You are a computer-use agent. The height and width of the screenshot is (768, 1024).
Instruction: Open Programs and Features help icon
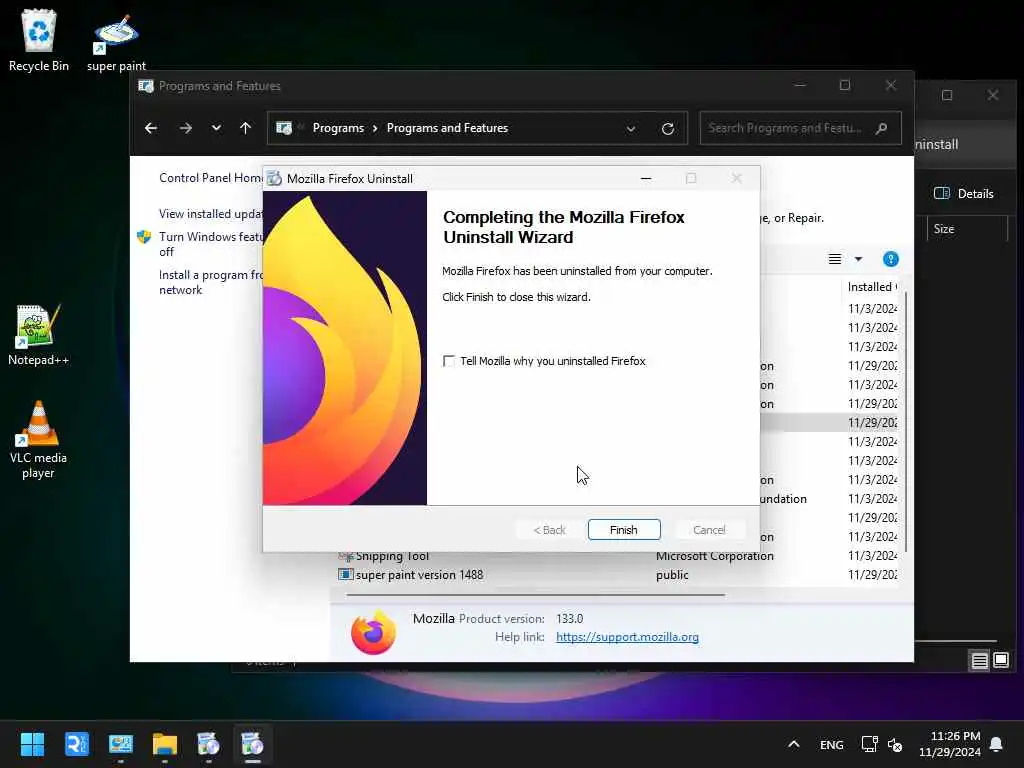[x=891, y=259]
